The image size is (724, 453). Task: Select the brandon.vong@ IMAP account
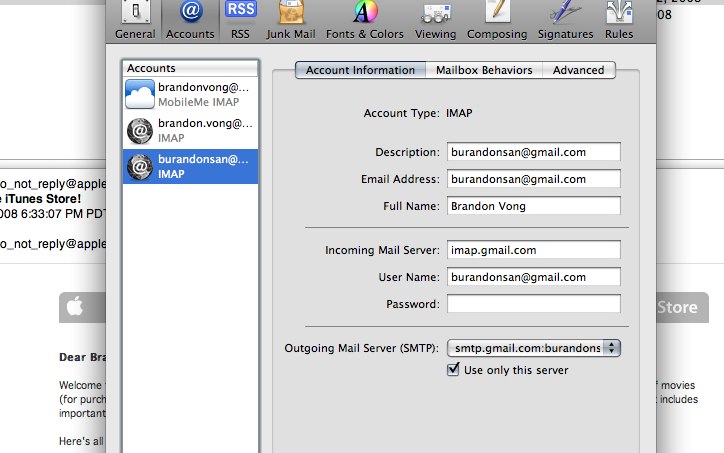point(190,130)
